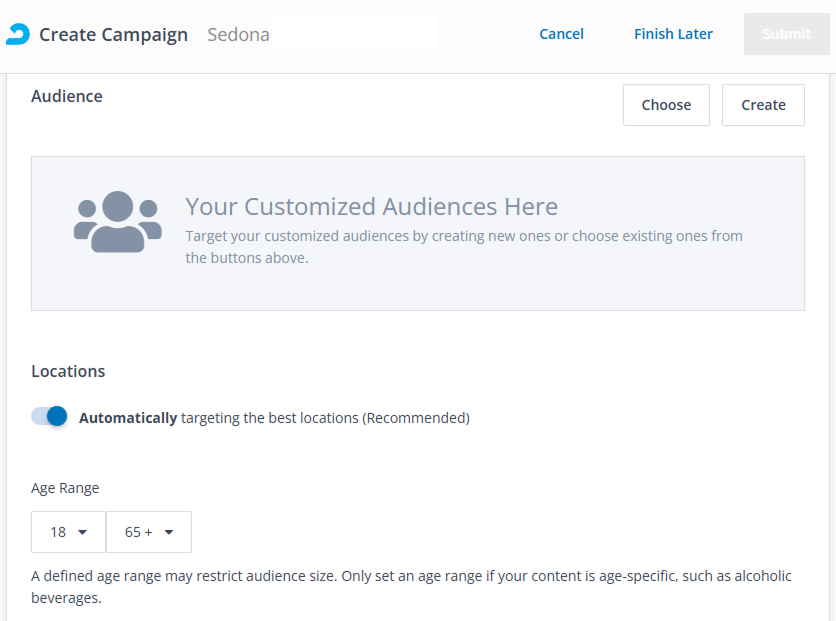The image size is (836, 621).
Task: Click the Create Campaign page title
Action: [113, 35]
